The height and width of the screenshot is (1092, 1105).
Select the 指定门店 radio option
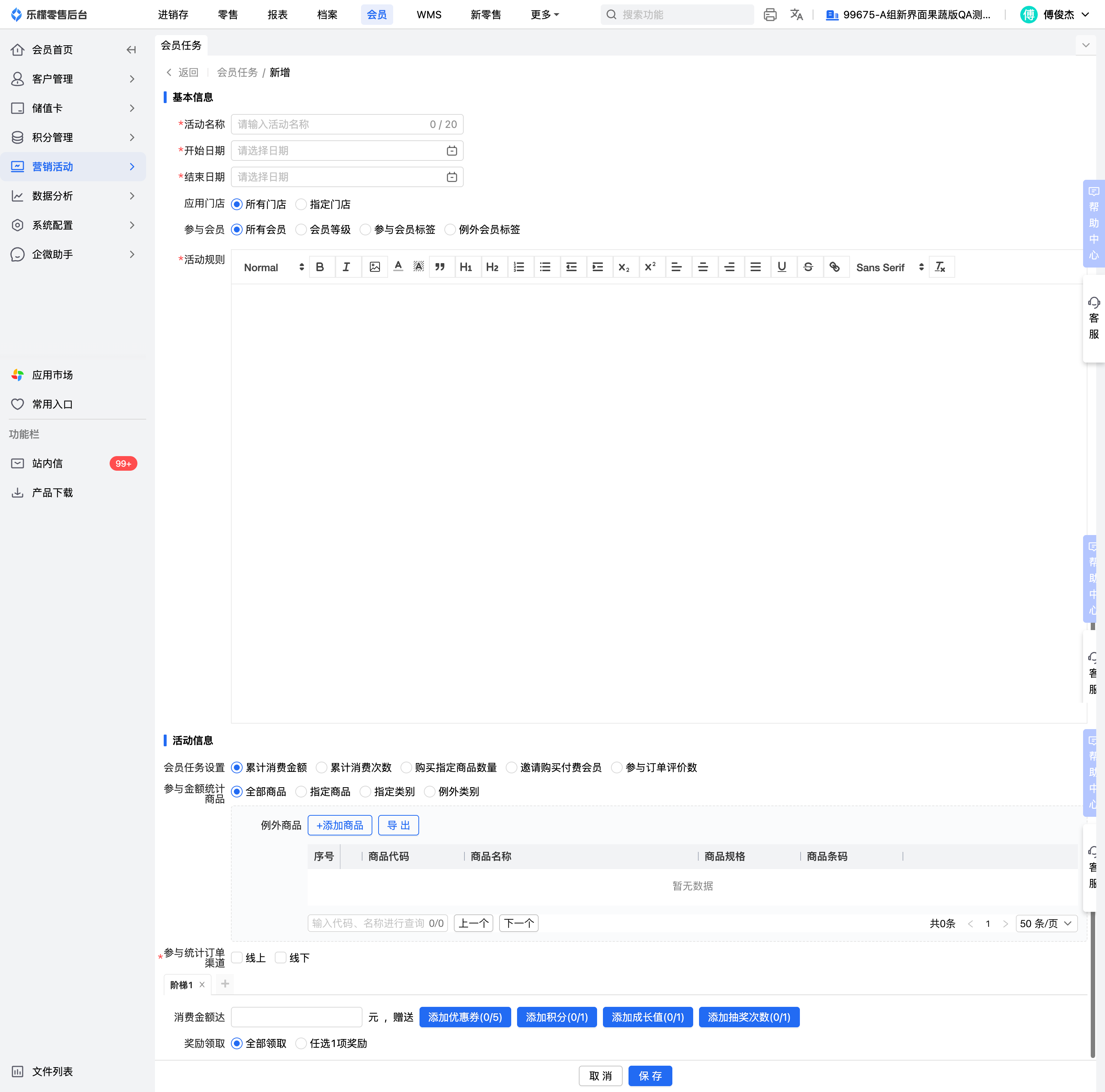tap(301, 204)
